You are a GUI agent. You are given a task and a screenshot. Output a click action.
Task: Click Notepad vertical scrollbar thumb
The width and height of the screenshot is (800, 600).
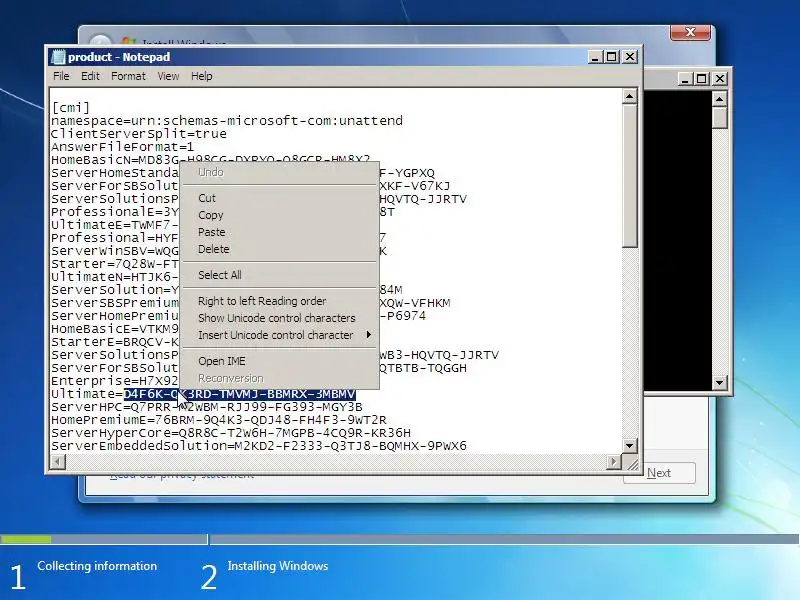pos(630,176)
